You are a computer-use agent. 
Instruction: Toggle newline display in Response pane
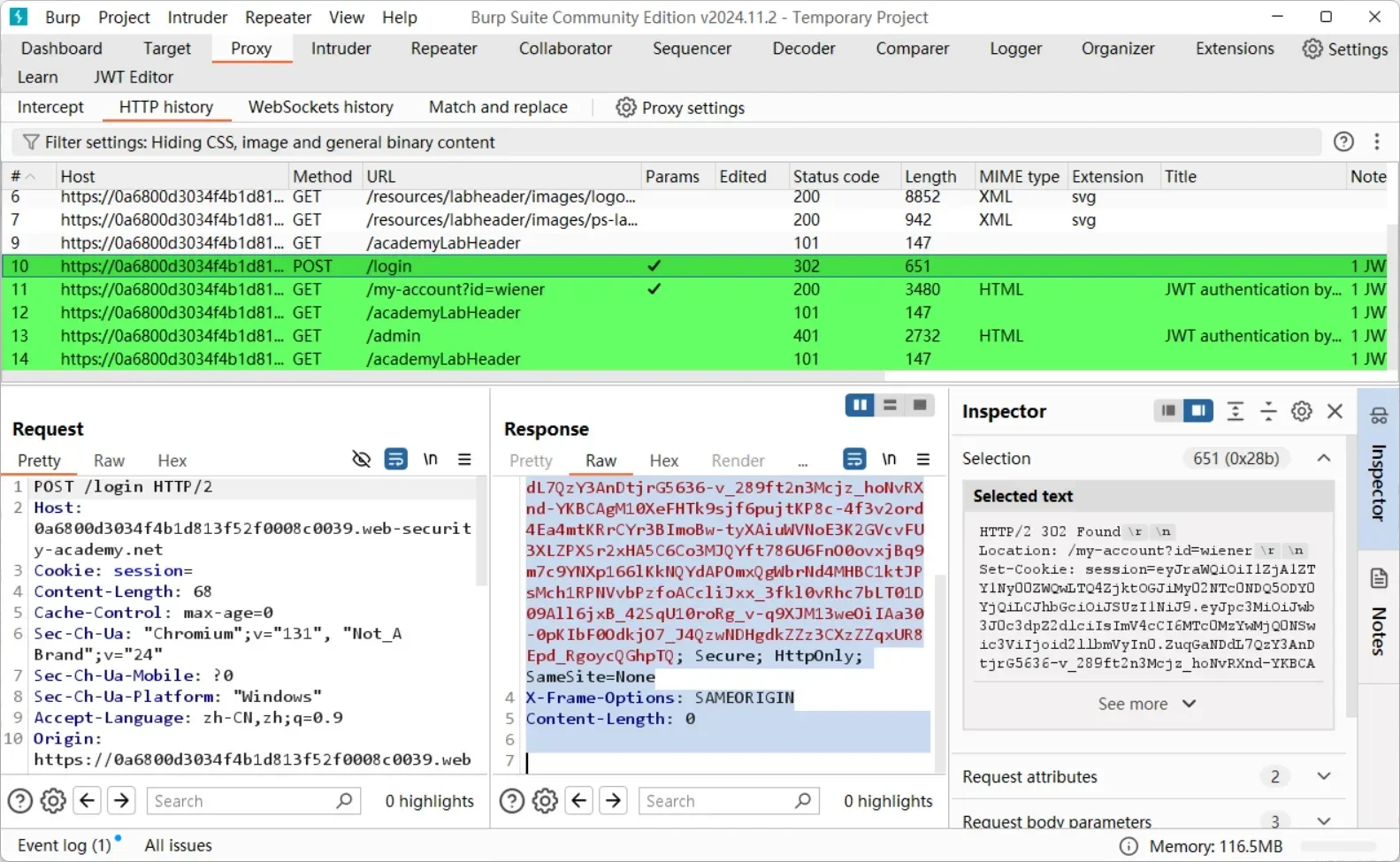[889, 459]
